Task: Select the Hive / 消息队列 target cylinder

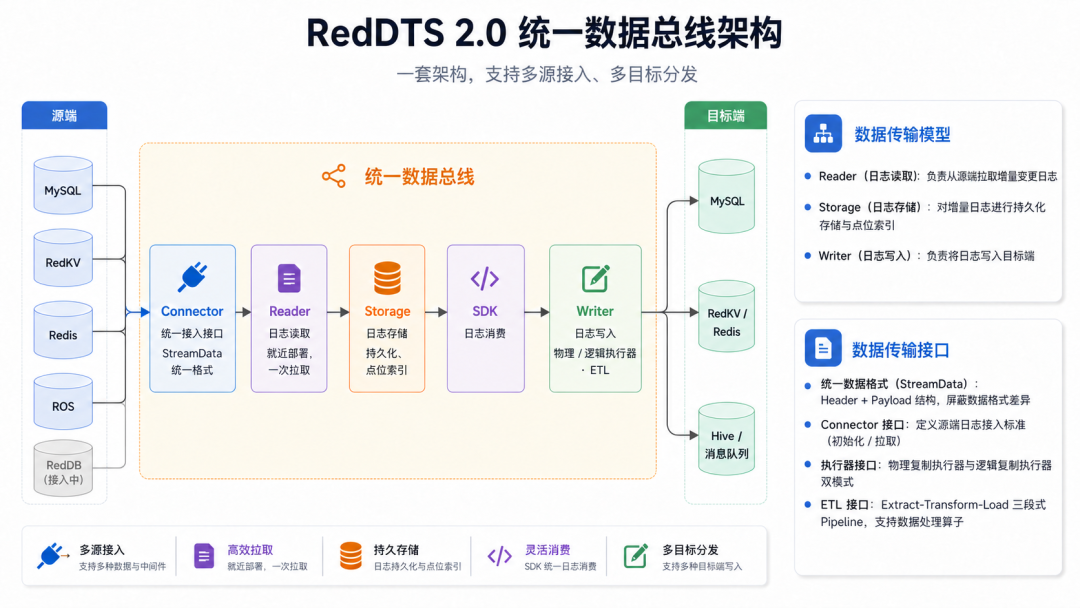Action: [727, 439]
